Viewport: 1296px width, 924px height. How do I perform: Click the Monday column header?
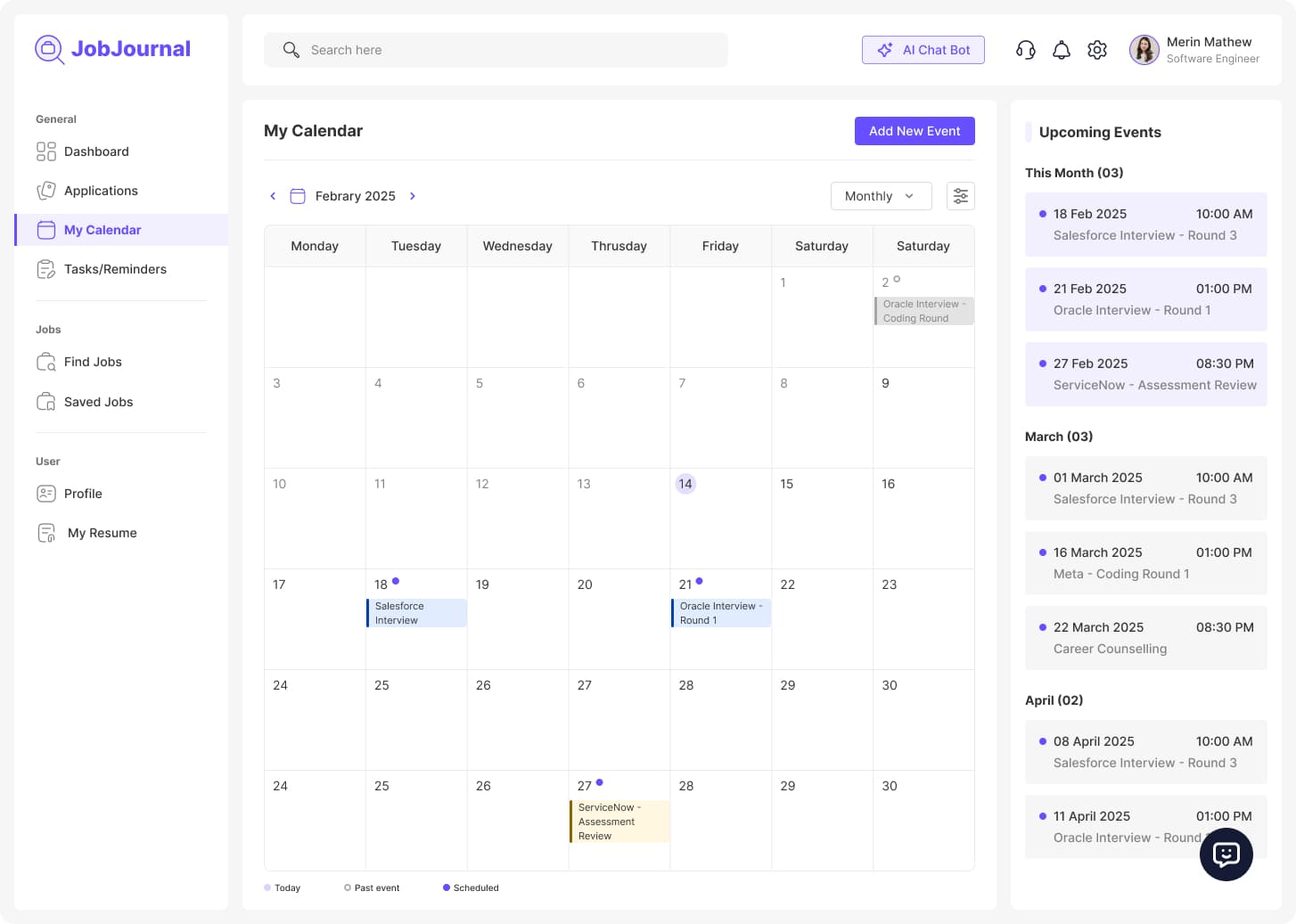pyautogui.click(x=315, y=246)
